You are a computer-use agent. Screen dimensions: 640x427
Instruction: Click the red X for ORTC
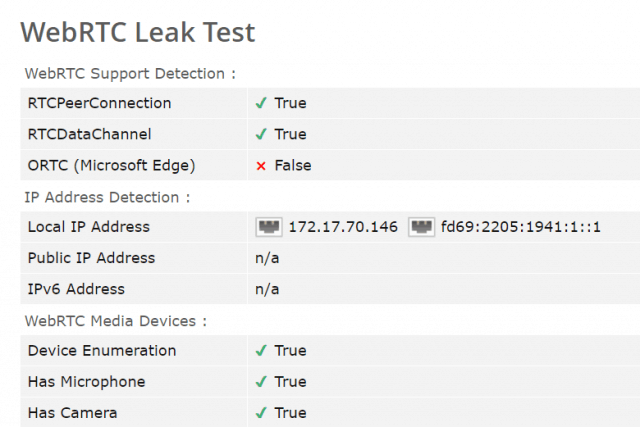[261, 166]
